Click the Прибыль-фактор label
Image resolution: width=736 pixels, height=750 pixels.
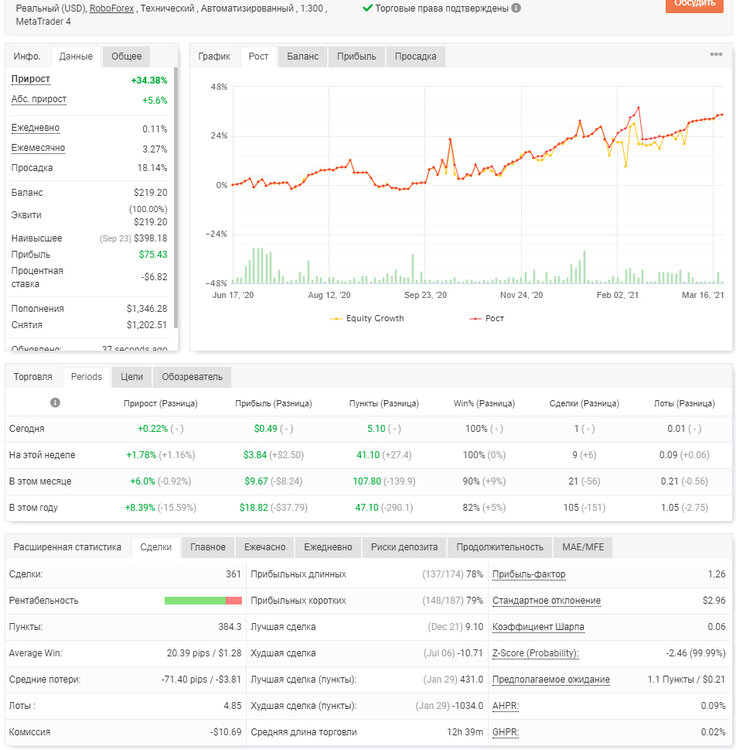click(529, 574)
